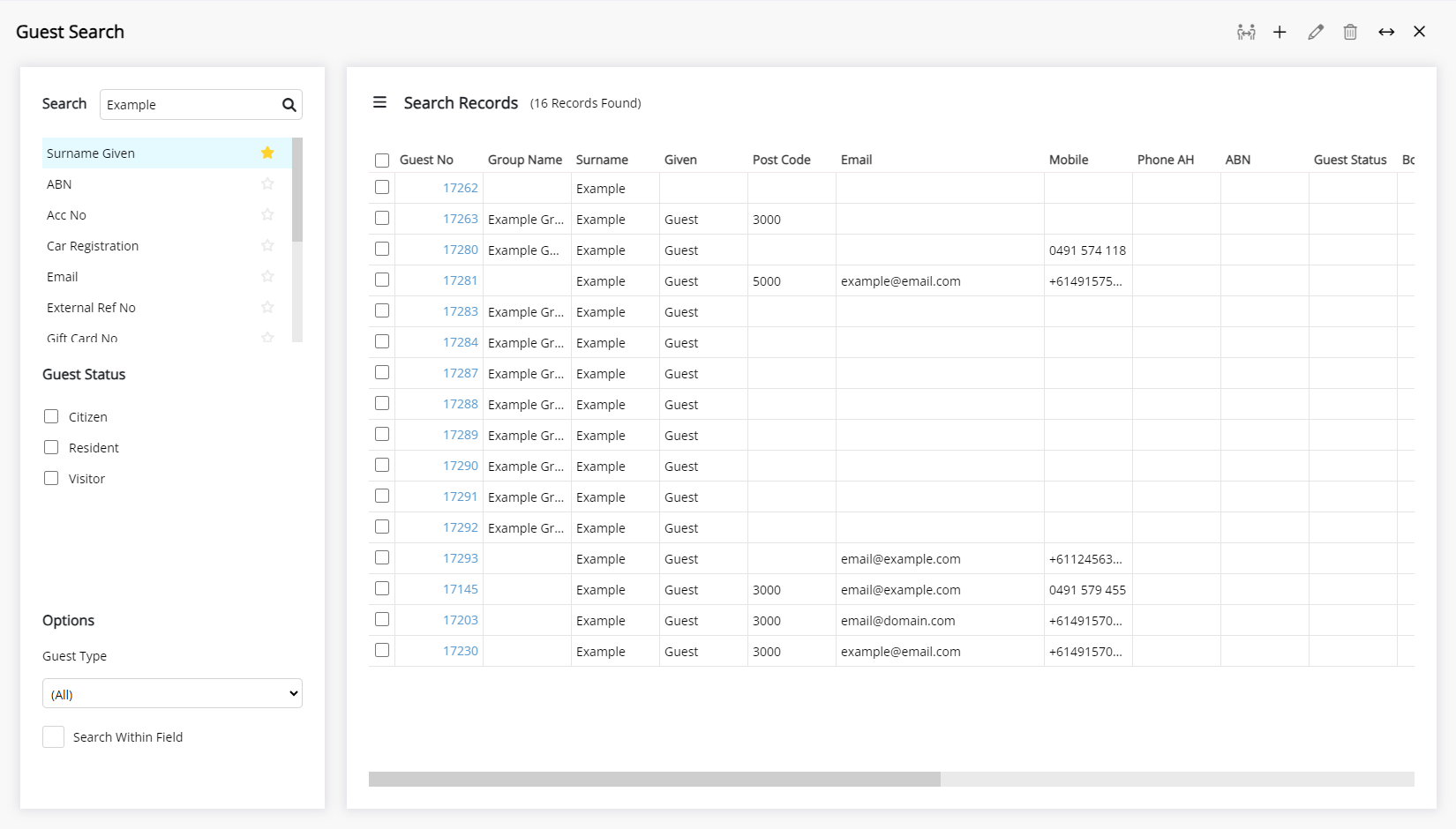Sort by Surname column header
The image size is (1456, 829).
602,160
